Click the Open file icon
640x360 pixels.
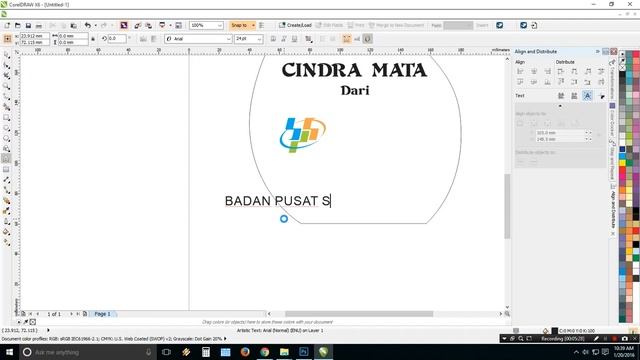point(18,25)
